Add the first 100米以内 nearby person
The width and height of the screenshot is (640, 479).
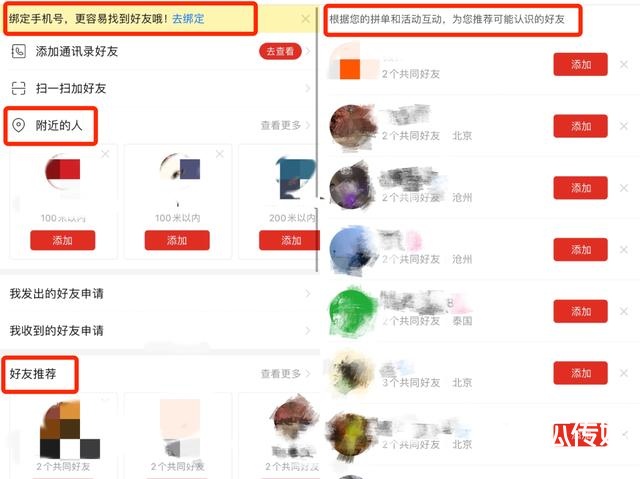click(x=62, y=240)
